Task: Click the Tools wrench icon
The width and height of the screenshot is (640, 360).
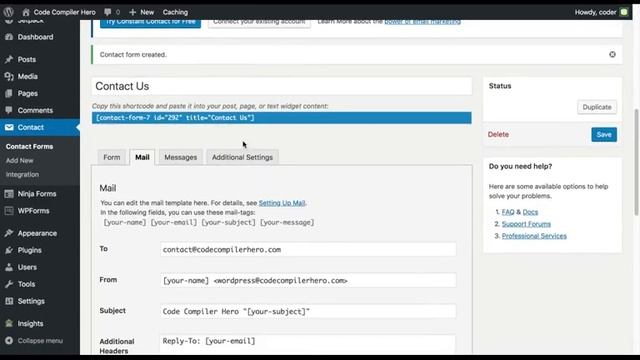Action: 9,284
